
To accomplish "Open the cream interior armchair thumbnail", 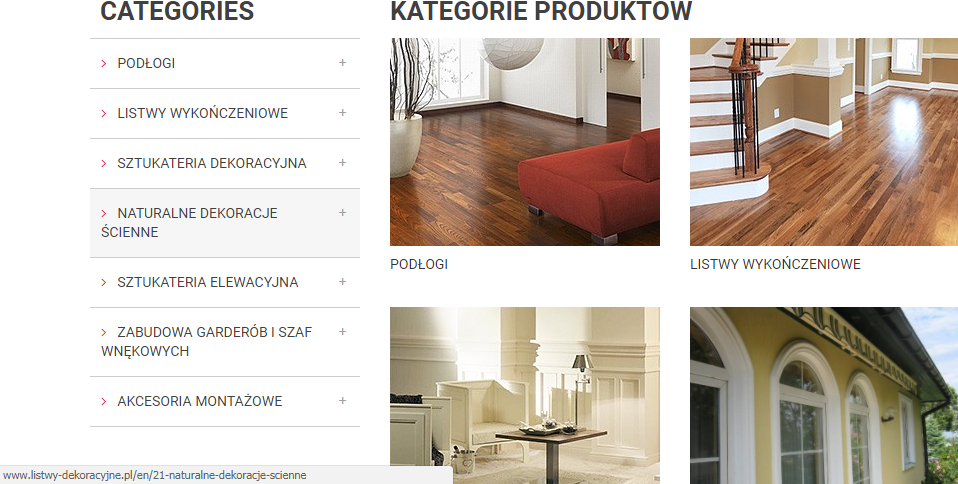I will [525, 395].
